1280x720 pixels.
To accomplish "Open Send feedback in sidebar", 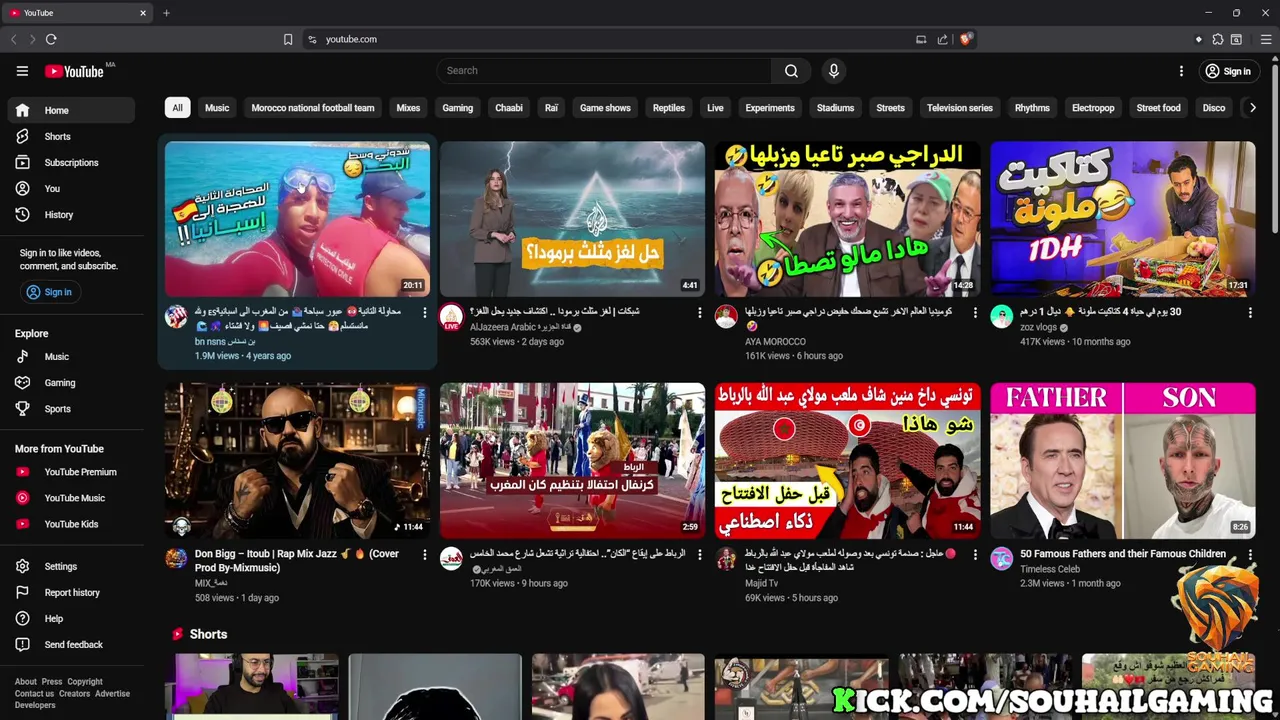I will (x=71, y=644).
